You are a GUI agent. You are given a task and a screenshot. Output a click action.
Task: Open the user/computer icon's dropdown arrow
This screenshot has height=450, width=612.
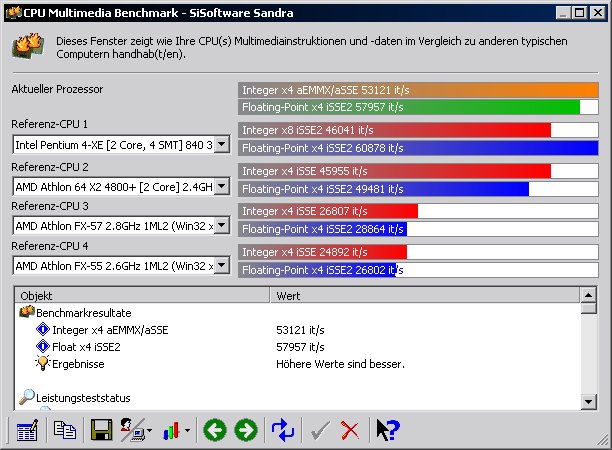tap(149, 430)
